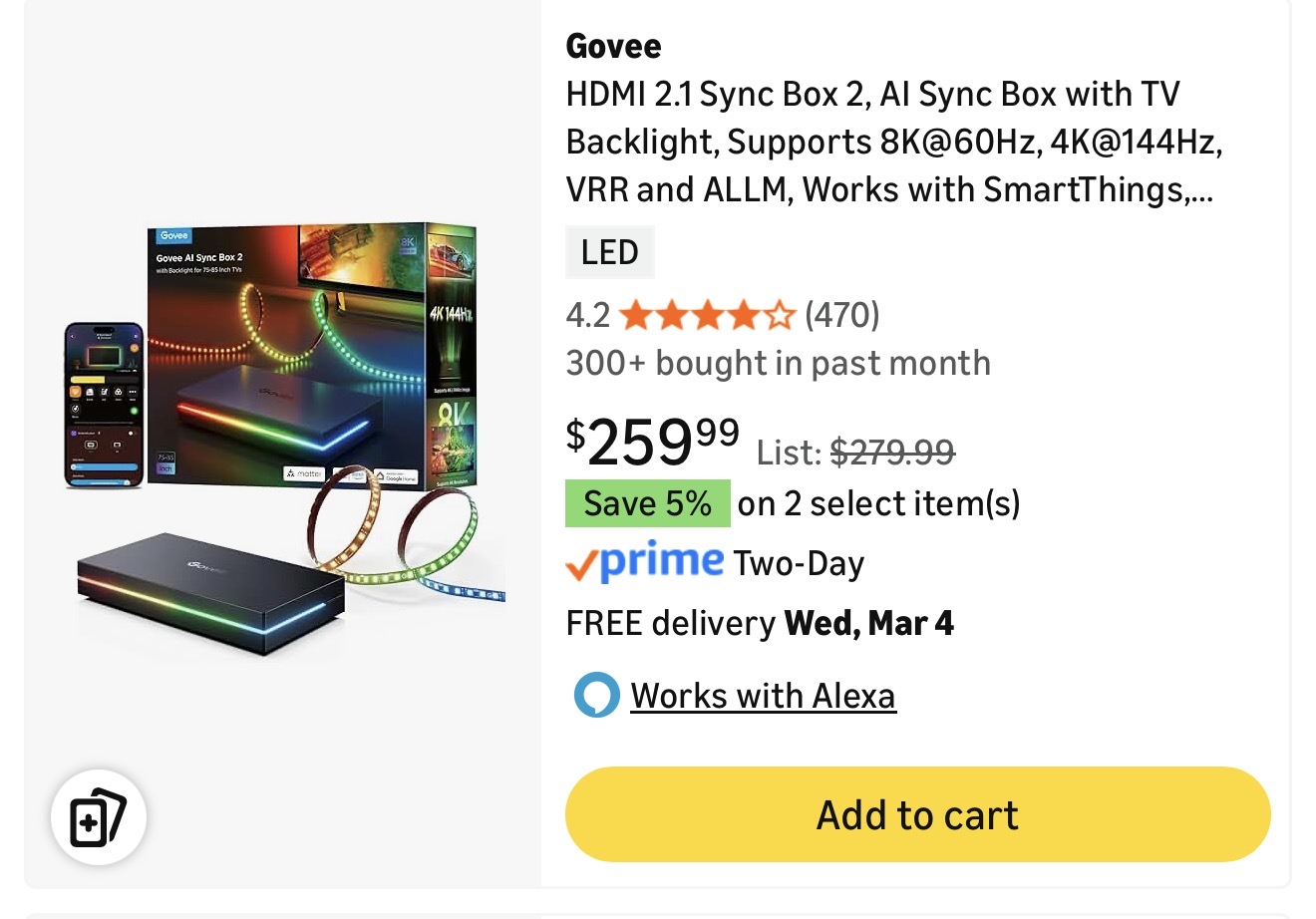
Task: Click the "300+ bought in past month" text
Action: [778, 363]
